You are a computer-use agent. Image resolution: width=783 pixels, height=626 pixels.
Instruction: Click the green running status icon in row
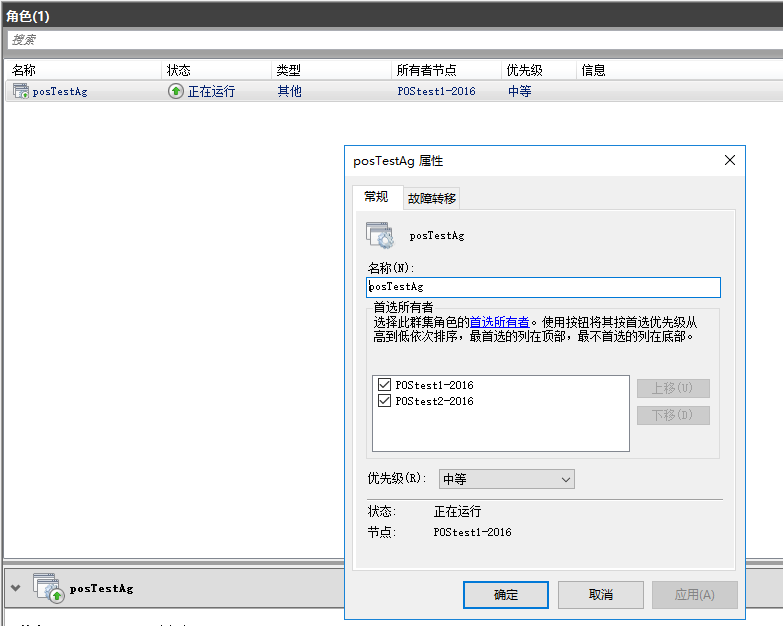click(x=176, y=91)
